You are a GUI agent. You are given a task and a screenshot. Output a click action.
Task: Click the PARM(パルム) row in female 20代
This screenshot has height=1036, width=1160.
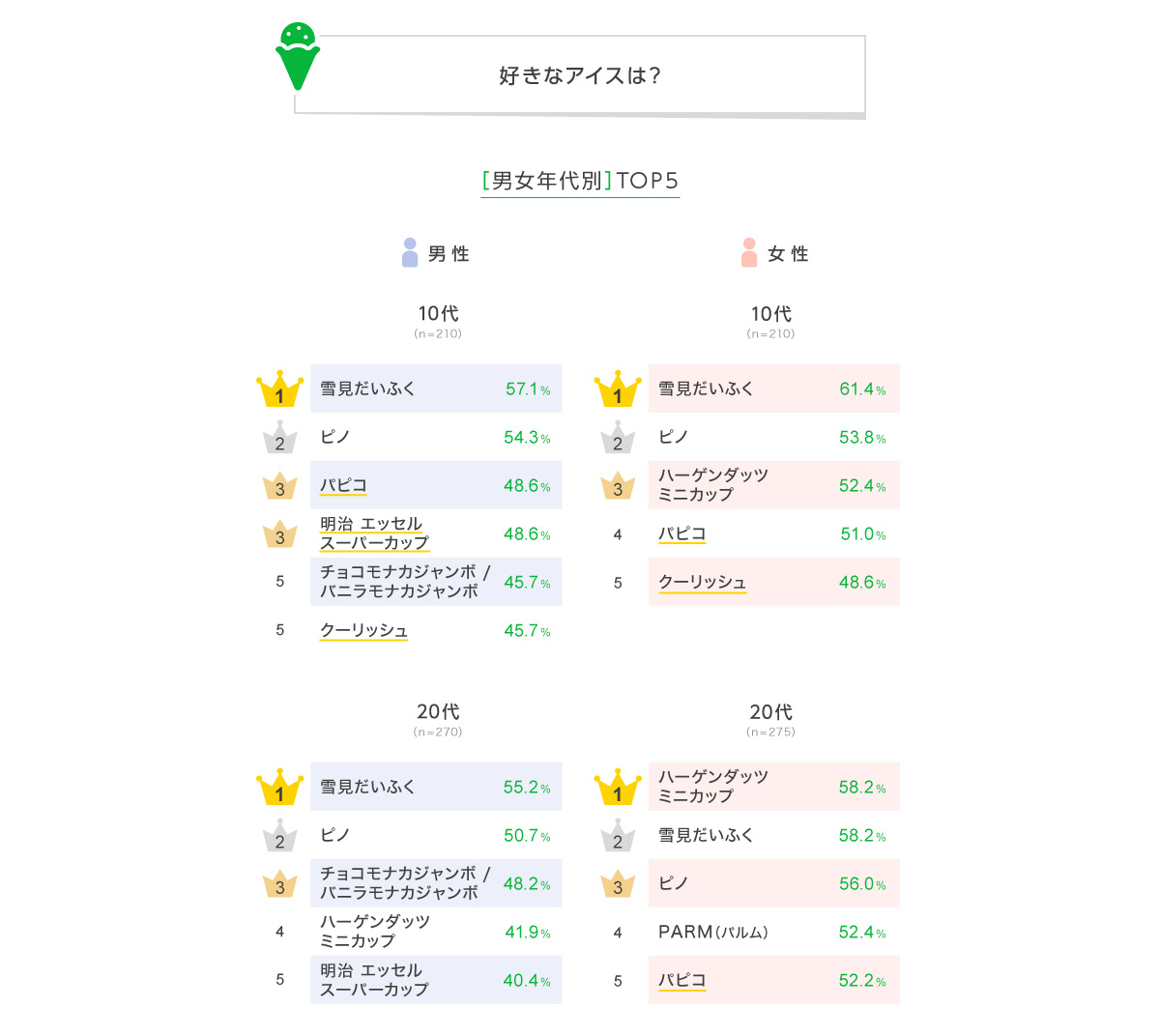tap(774, 932)
